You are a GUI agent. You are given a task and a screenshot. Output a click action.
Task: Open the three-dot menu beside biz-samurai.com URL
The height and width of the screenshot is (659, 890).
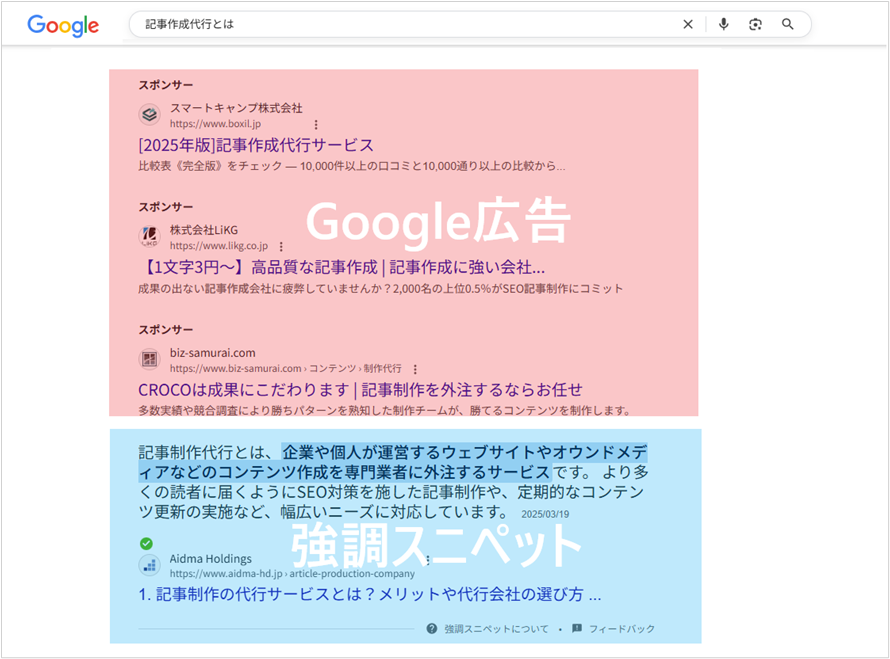(x=415, y=369)
